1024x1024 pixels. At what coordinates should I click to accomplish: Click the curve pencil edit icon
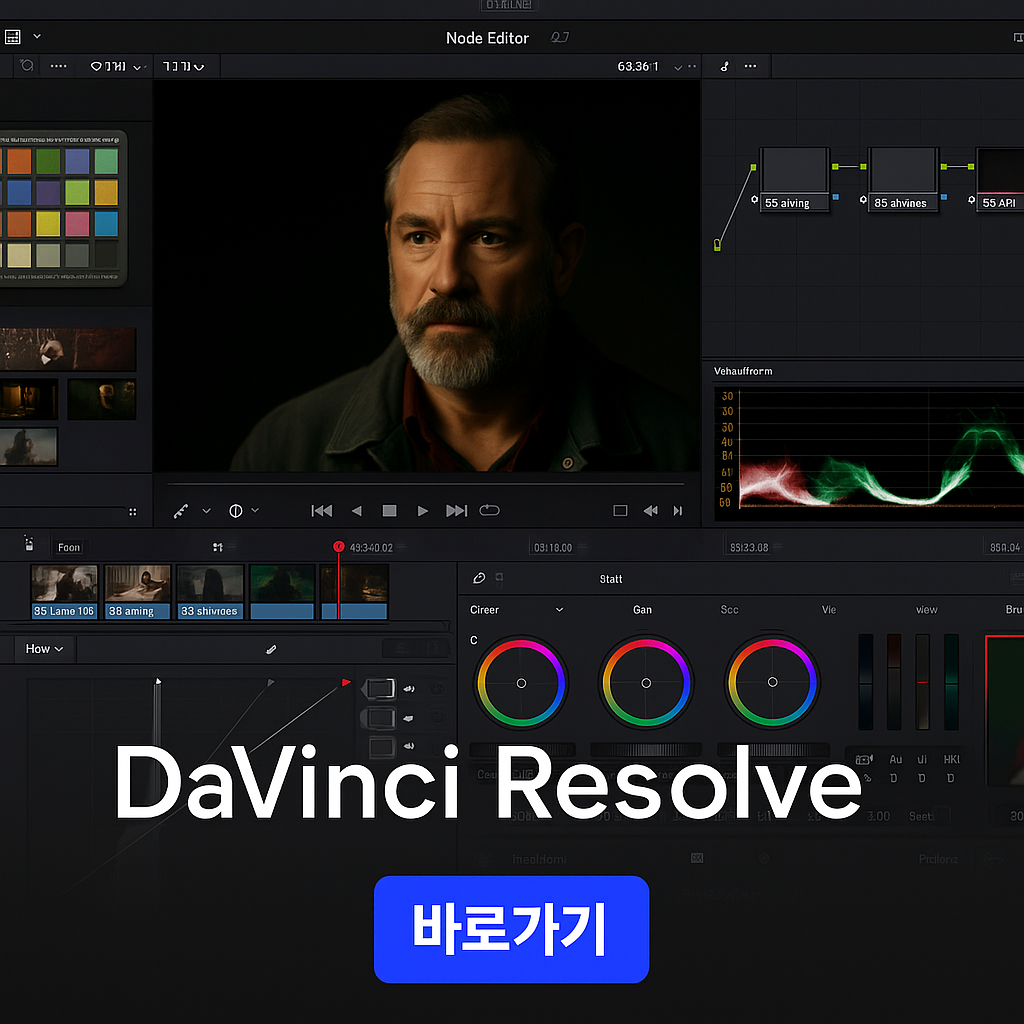pyautogui.click(x=271, y=649)
